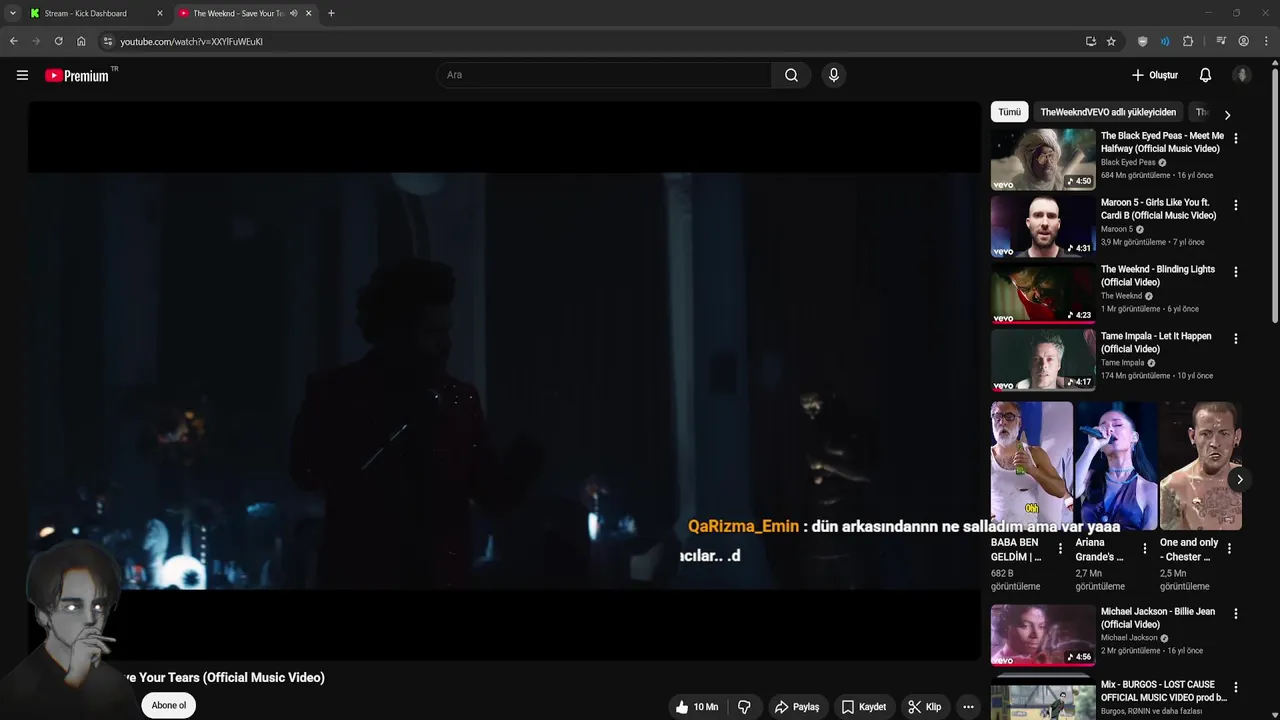1280x720 pixels.
Task: Save the video with Kaydet
Action: coord(864,707)
